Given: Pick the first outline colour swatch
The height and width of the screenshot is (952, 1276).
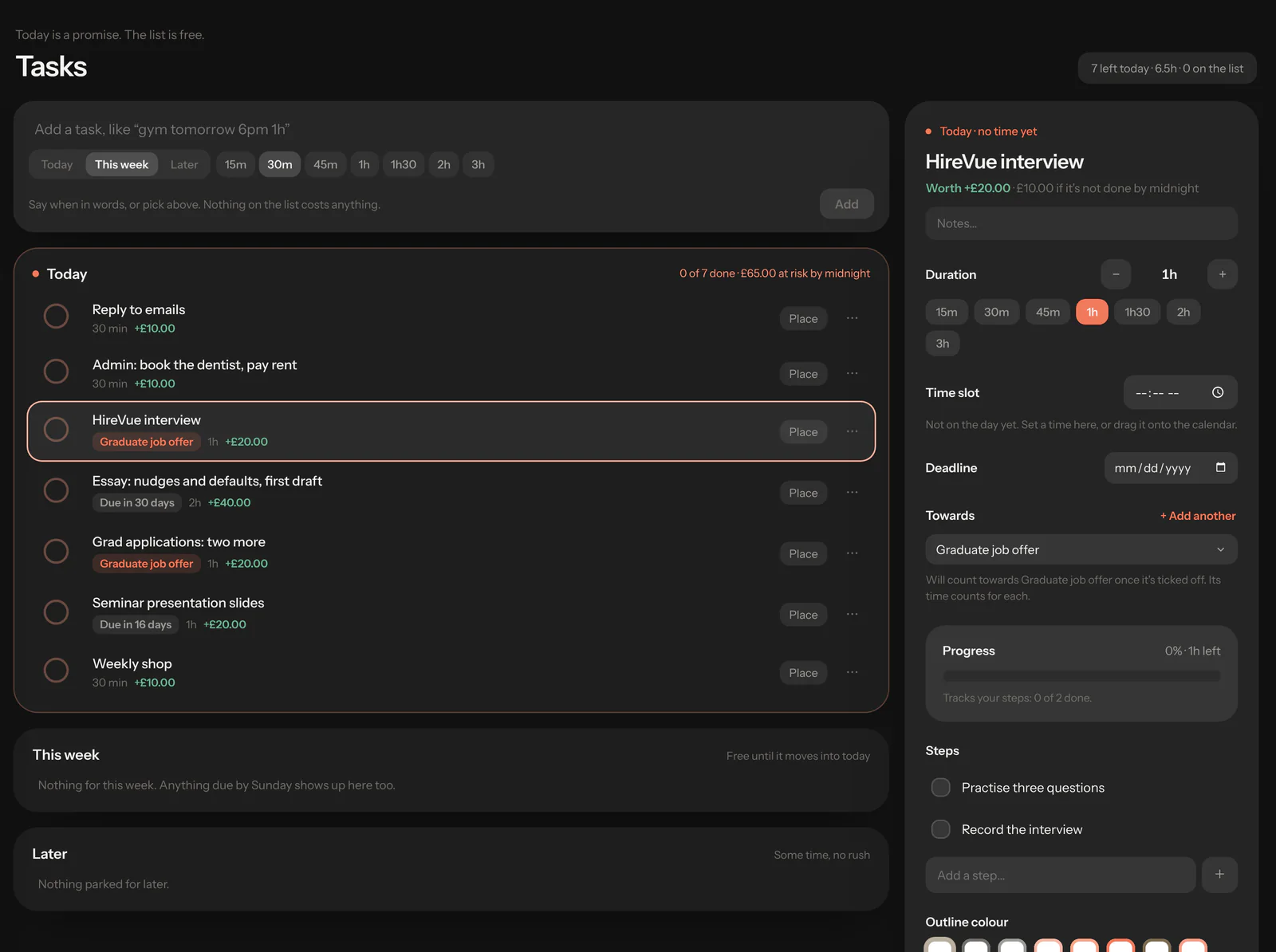Looking at the screenshot, I should (x=940, y=946).
